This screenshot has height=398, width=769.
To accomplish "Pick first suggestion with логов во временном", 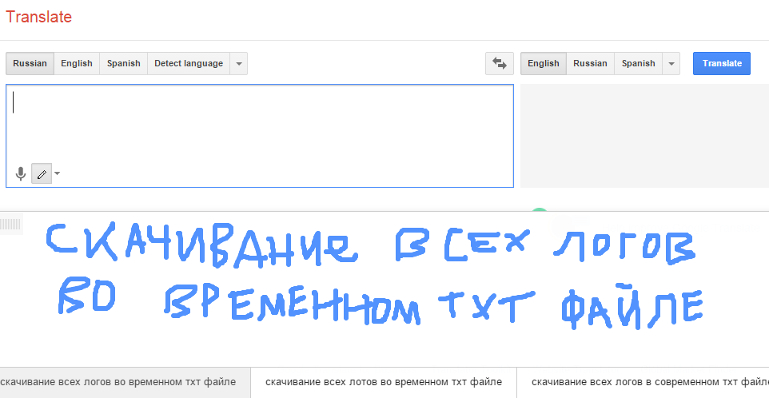I will coord(118,382).
